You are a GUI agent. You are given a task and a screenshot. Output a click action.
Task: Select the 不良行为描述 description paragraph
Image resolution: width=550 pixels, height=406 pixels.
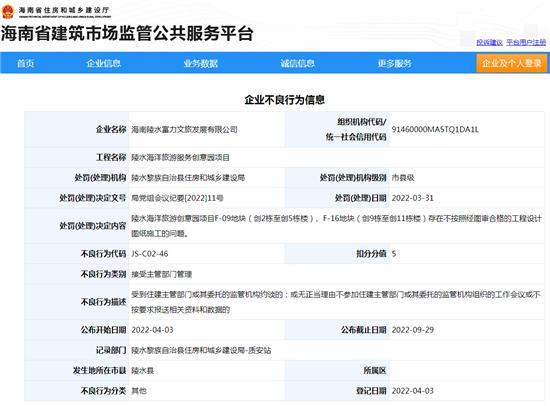336,302
